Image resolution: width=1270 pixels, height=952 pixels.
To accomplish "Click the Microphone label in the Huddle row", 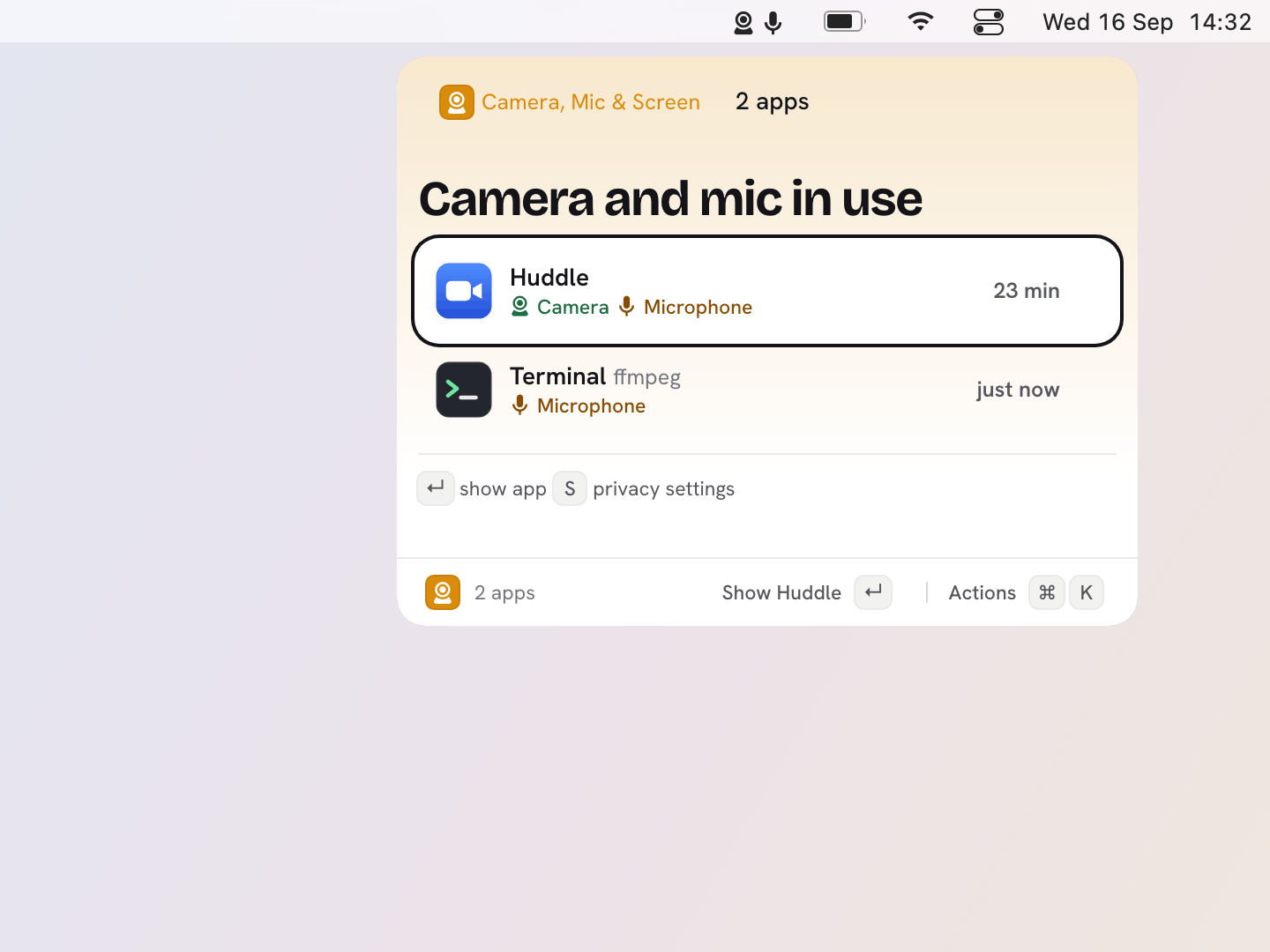I will pos(698,307).
